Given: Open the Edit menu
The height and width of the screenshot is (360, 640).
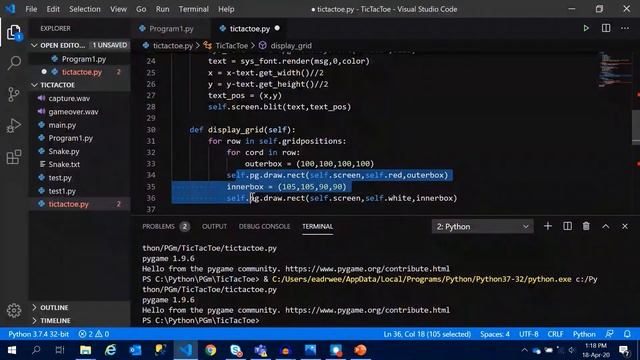Looking at the screenshot, I should click(53, 9).
